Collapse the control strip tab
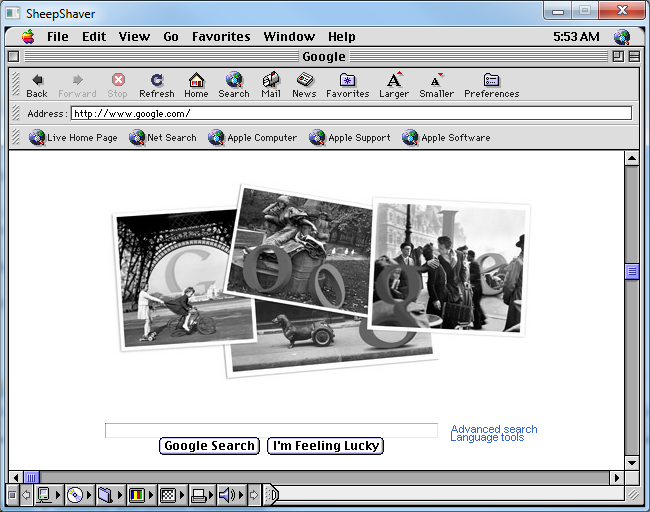 coord(271,495)
